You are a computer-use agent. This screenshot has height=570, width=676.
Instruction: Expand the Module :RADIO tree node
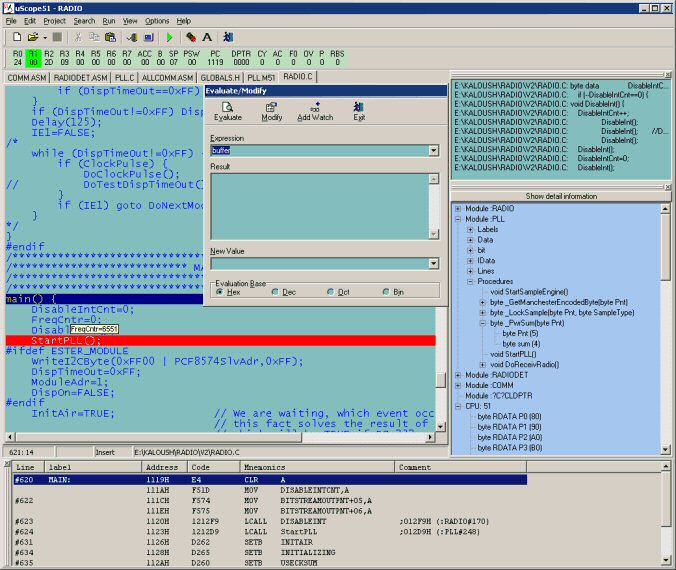[458, 207]
